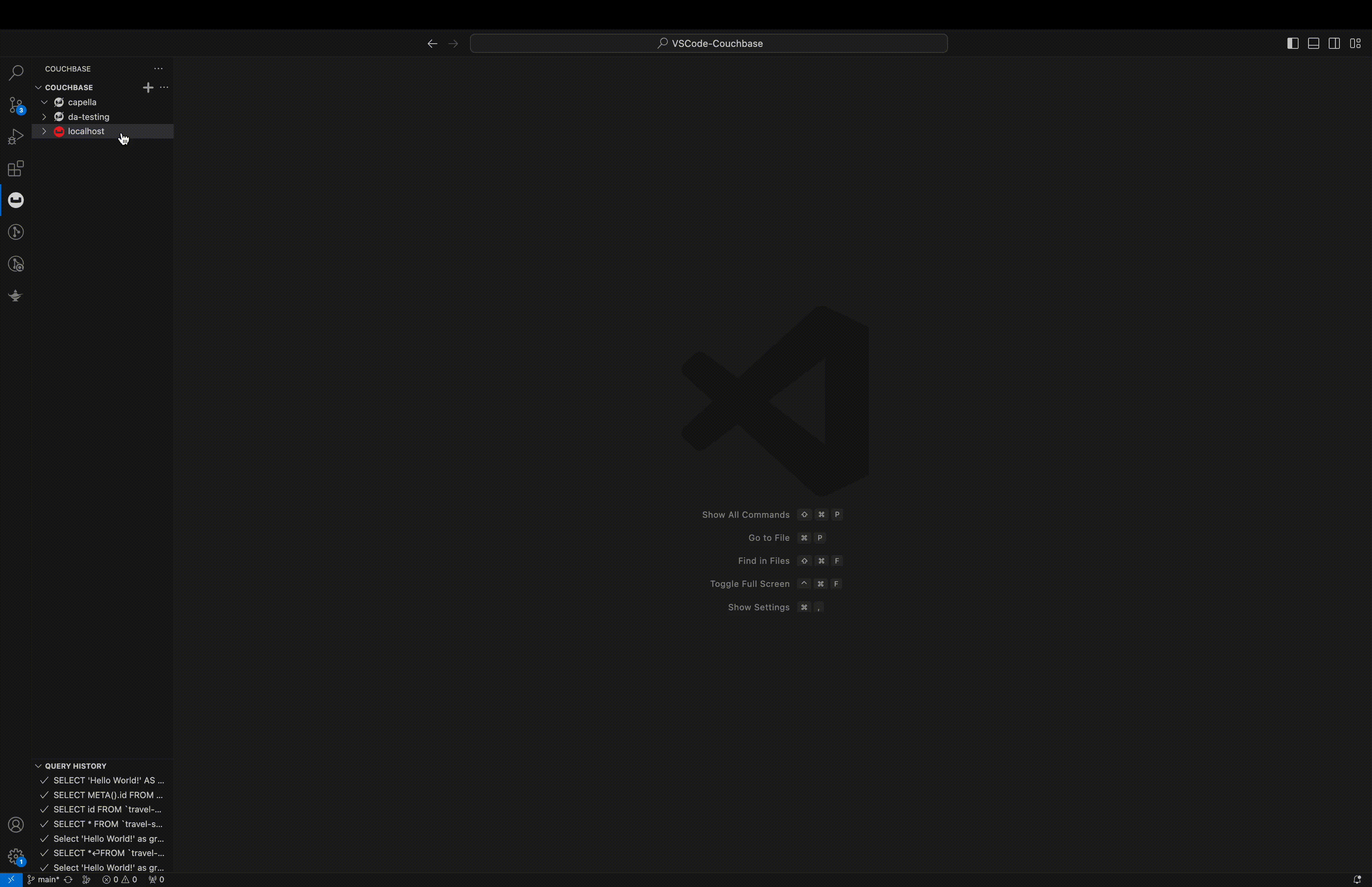Select the Couchbase activity bar icon
This screenshot has width=1372, height=887.
(15, 200)
